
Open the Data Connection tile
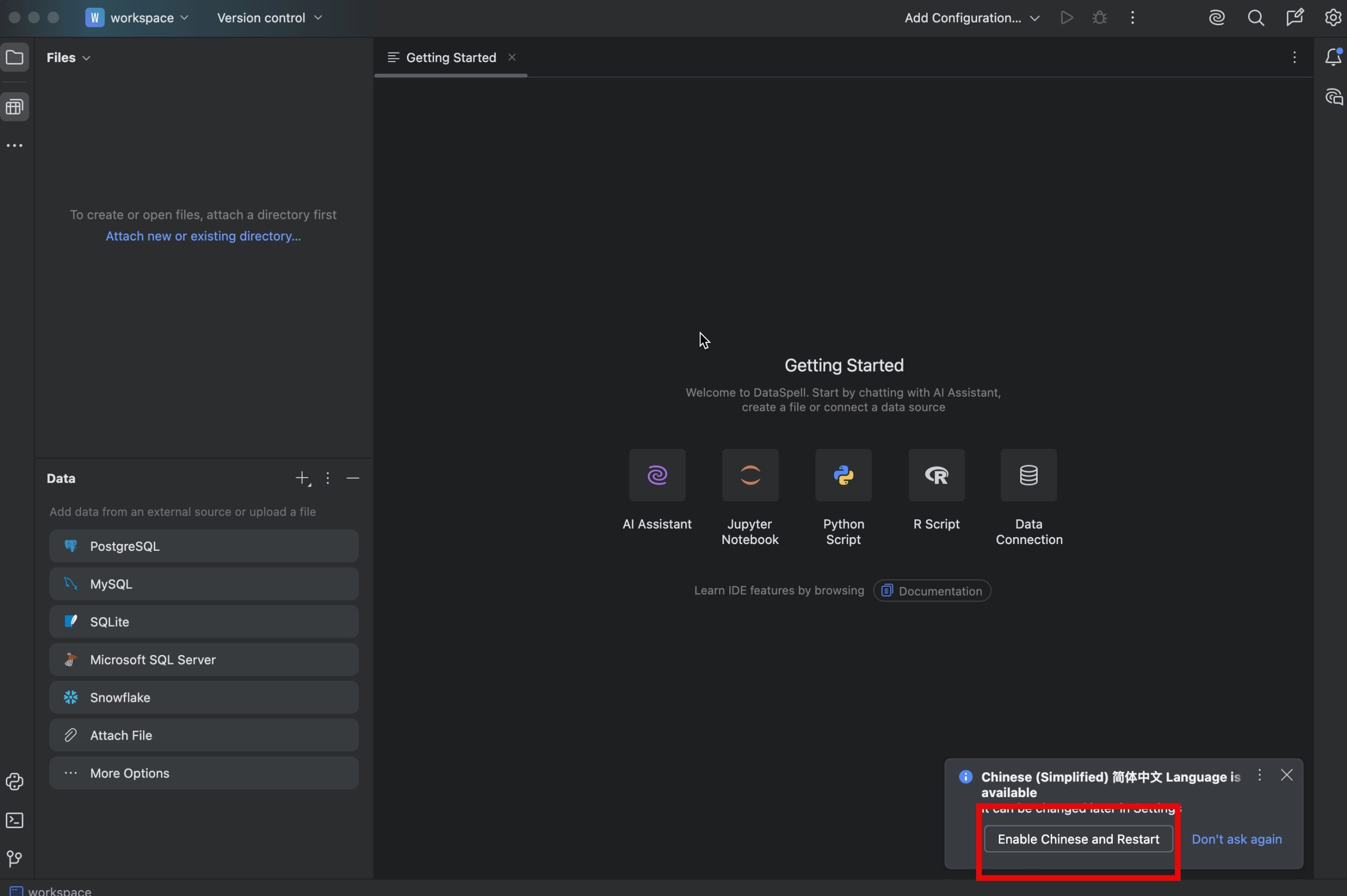[1028, 476]
